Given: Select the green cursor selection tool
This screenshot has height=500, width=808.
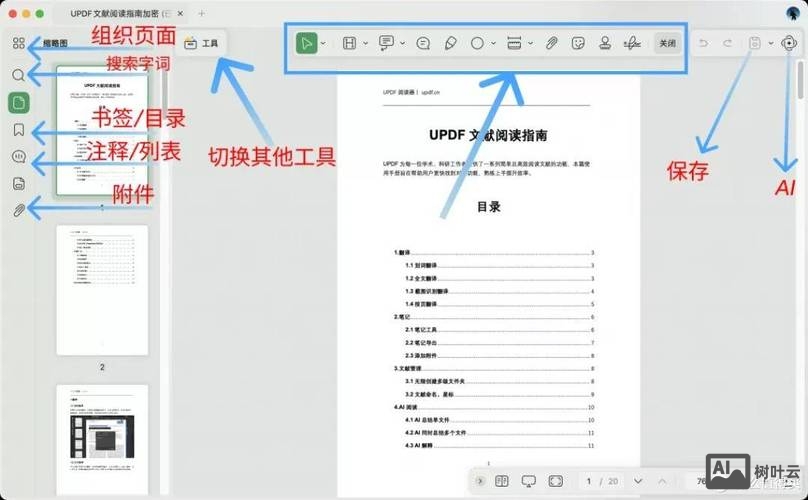Looking at the screenshot, I should coord(306,43).
